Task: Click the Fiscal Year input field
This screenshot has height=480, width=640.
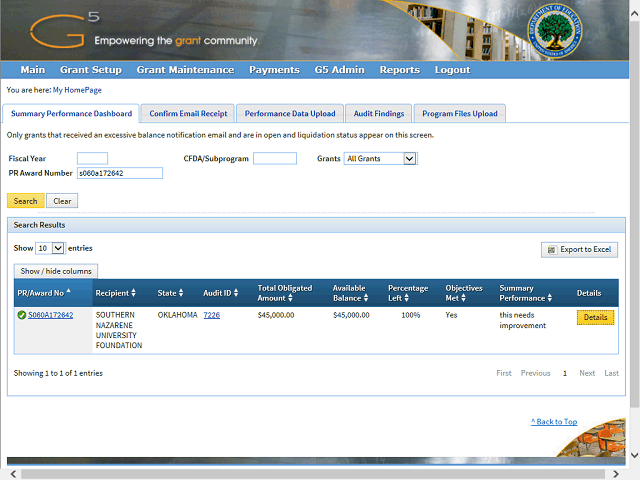Action: click(x=92, y=158)
